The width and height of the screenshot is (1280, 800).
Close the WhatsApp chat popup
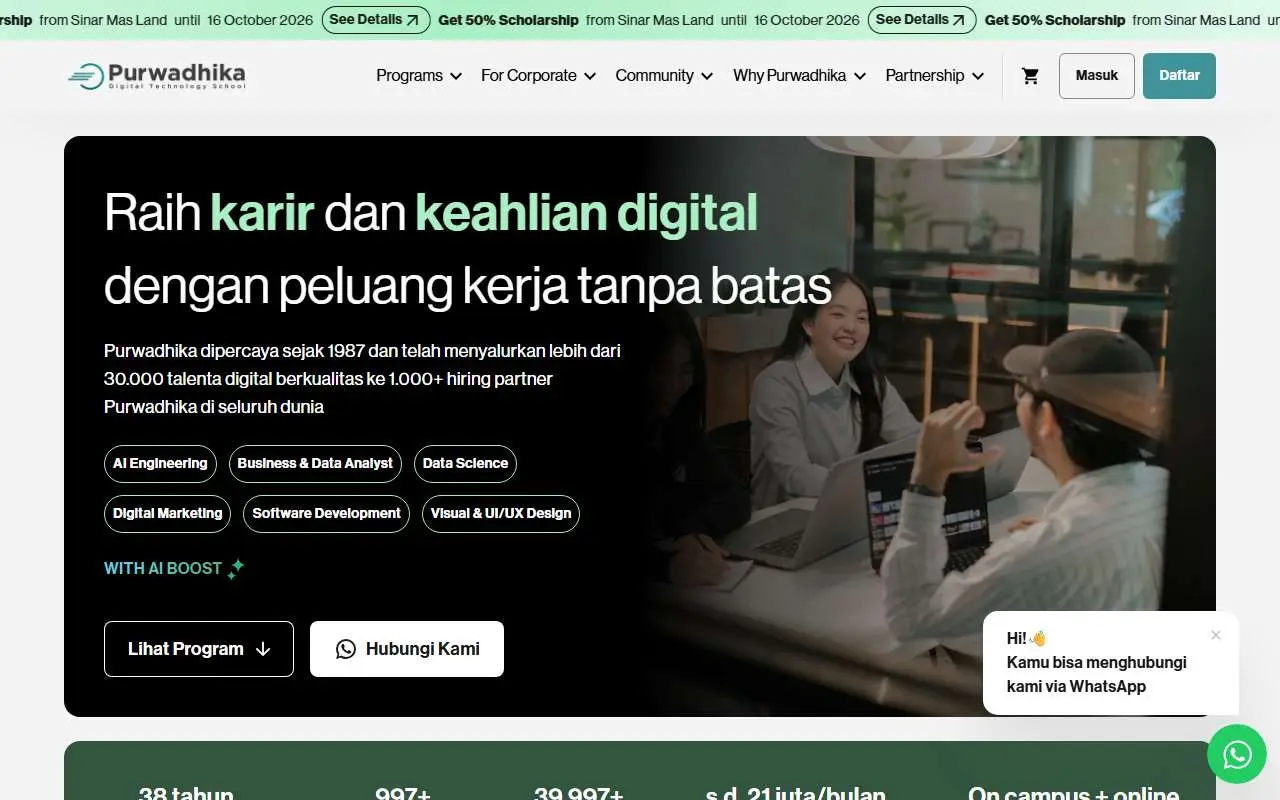(x=1216, y=635)
